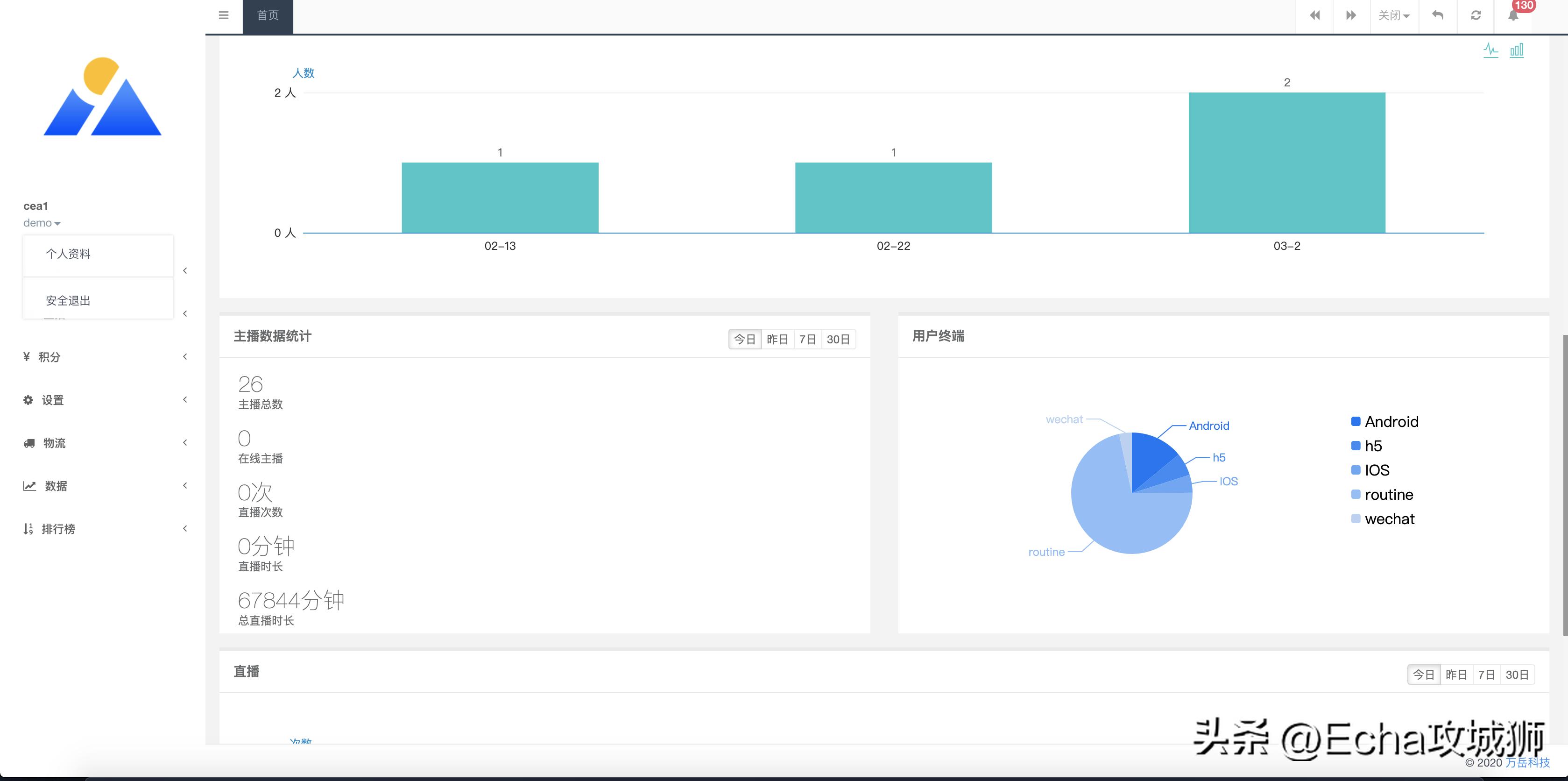Click the hamburger menu toggle icon
The image size is (1568, 781).
click(x=223, y=15)
